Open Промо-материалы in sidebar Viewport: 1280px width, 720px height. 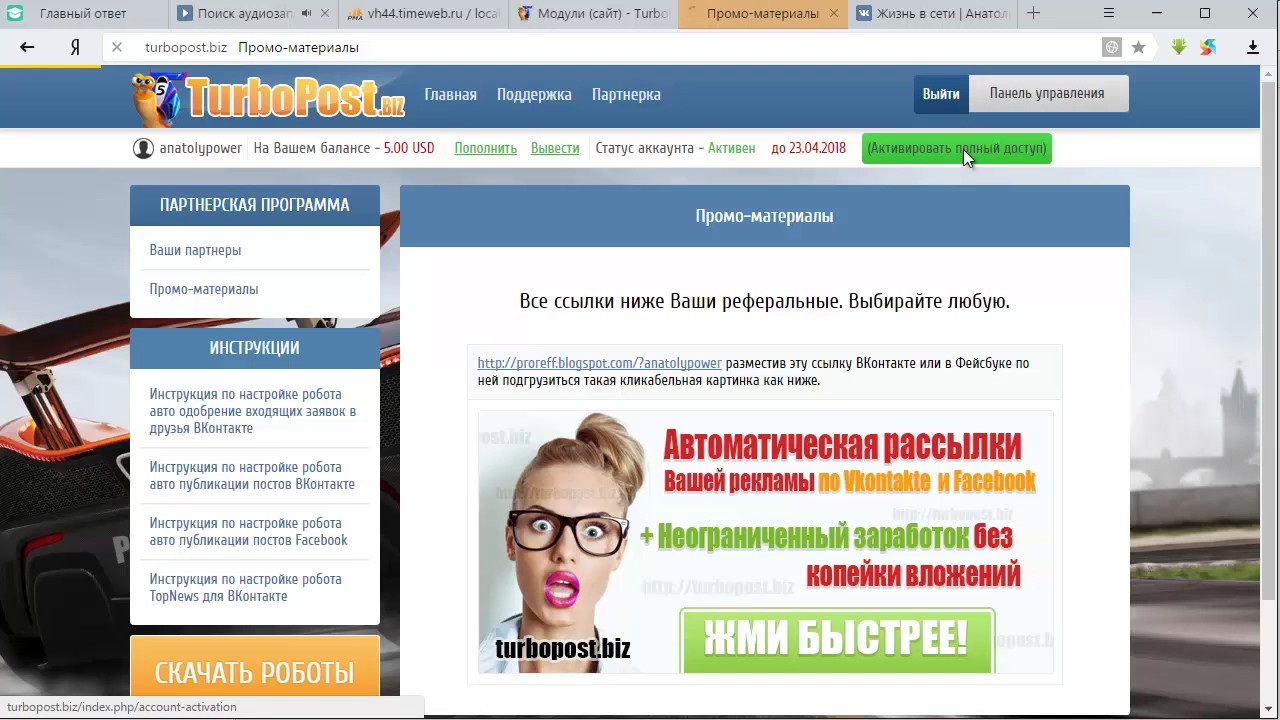[204, 289]
